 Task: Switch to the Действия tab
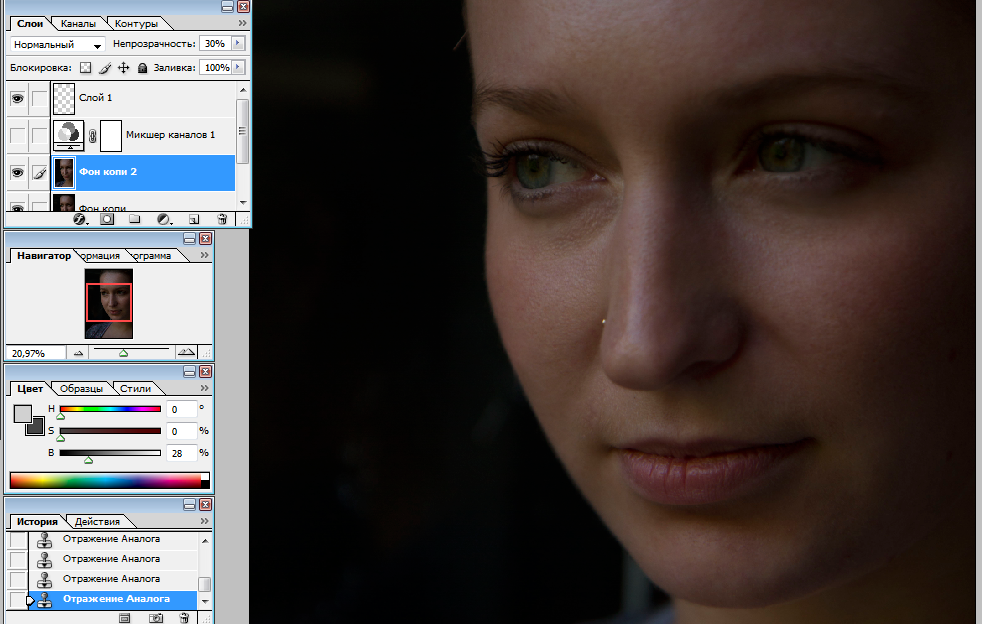(97, 521)
